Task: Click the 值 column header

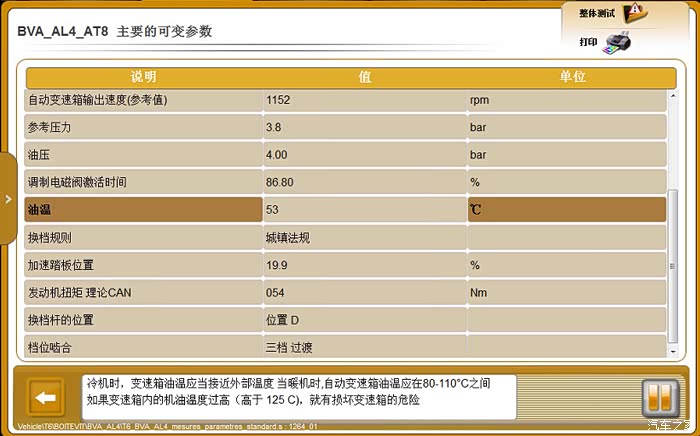Action: point(365,77)
